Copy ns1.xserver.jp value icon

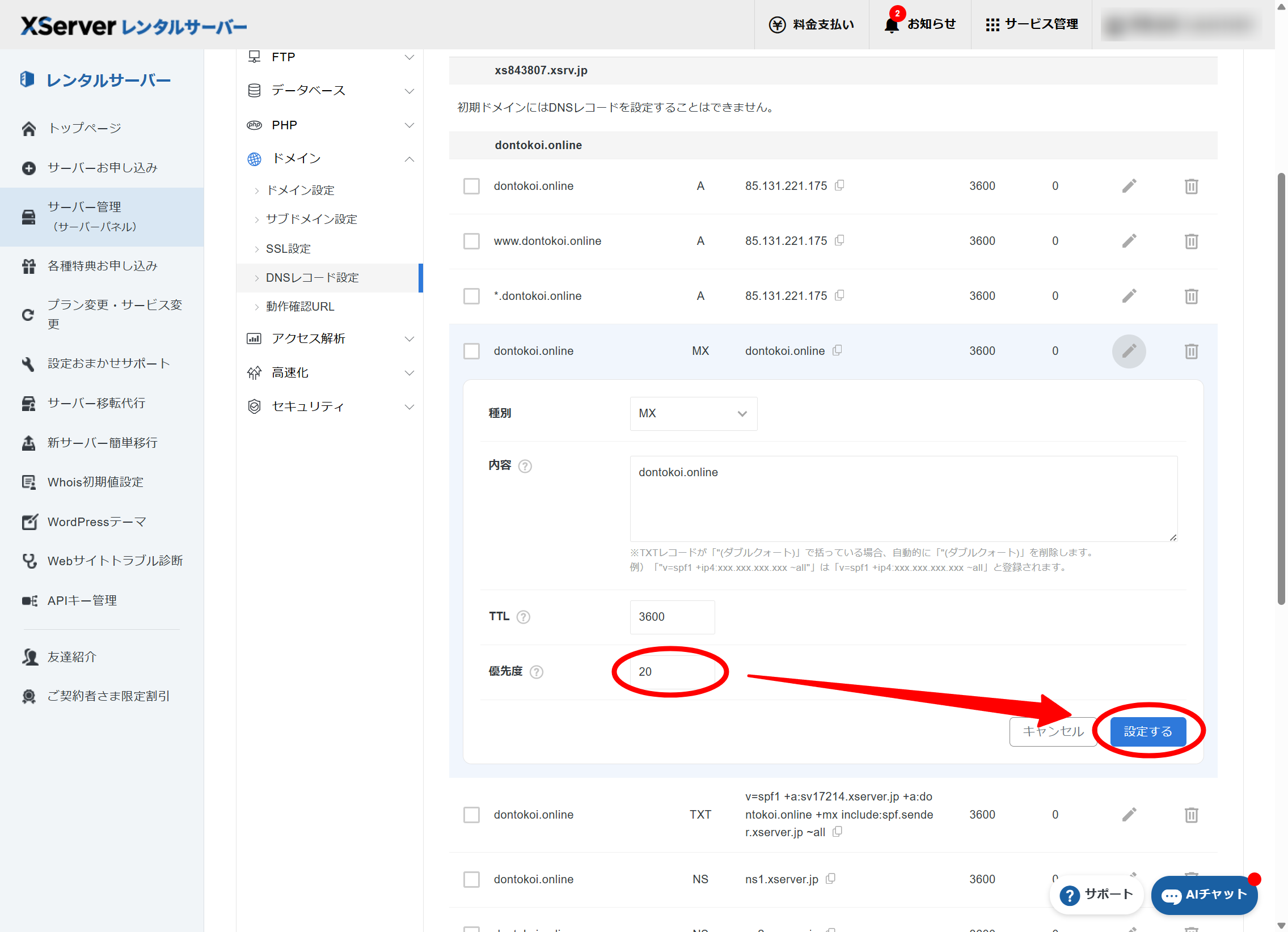pyautogui.click(x=830, y=878)
